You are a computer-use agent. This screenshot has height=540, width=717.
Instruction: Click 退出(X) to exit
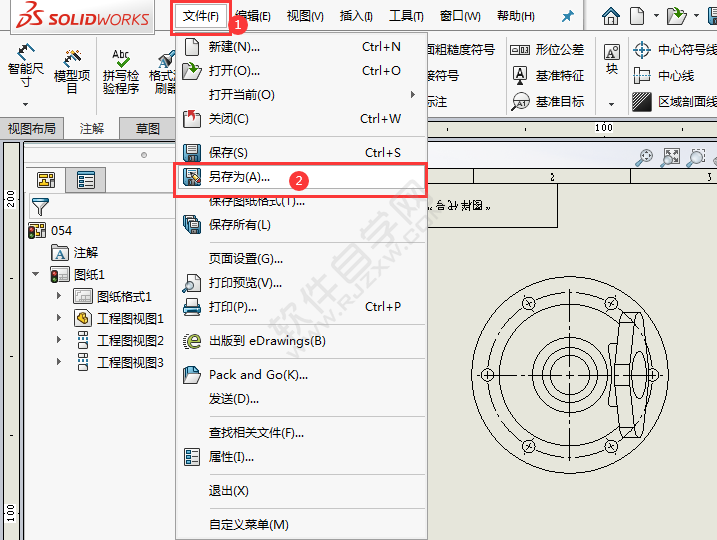pyautogui.click(x=301, y=491)
